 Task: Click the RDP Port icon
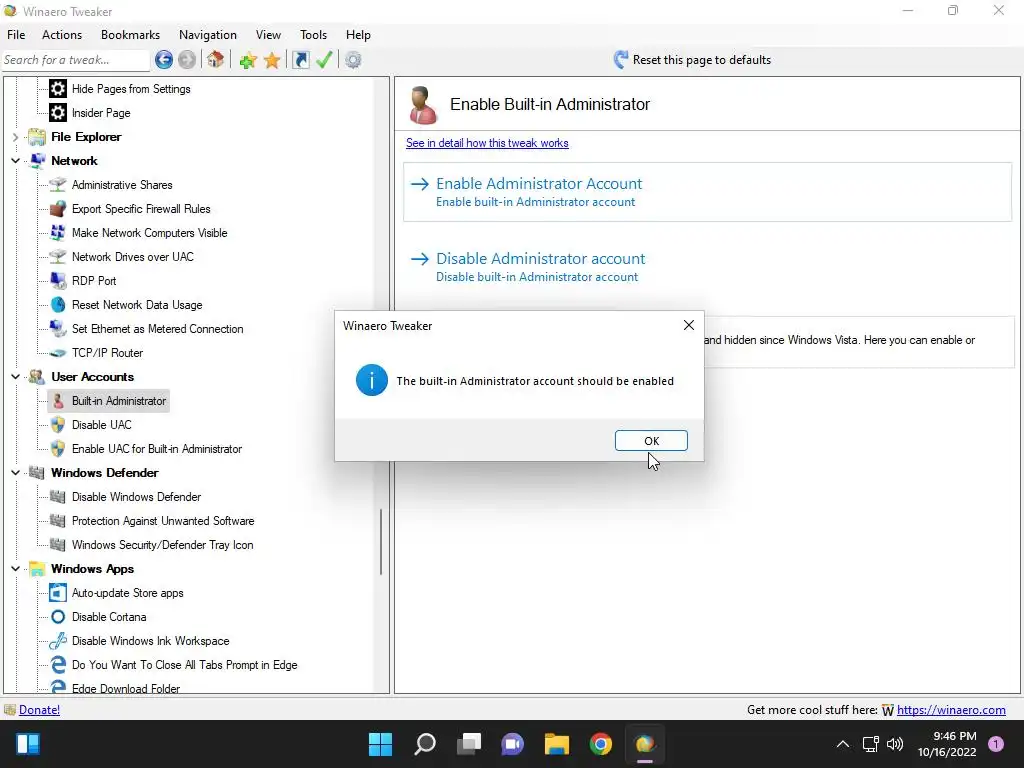pyautogui.click(x=58, y=281)
